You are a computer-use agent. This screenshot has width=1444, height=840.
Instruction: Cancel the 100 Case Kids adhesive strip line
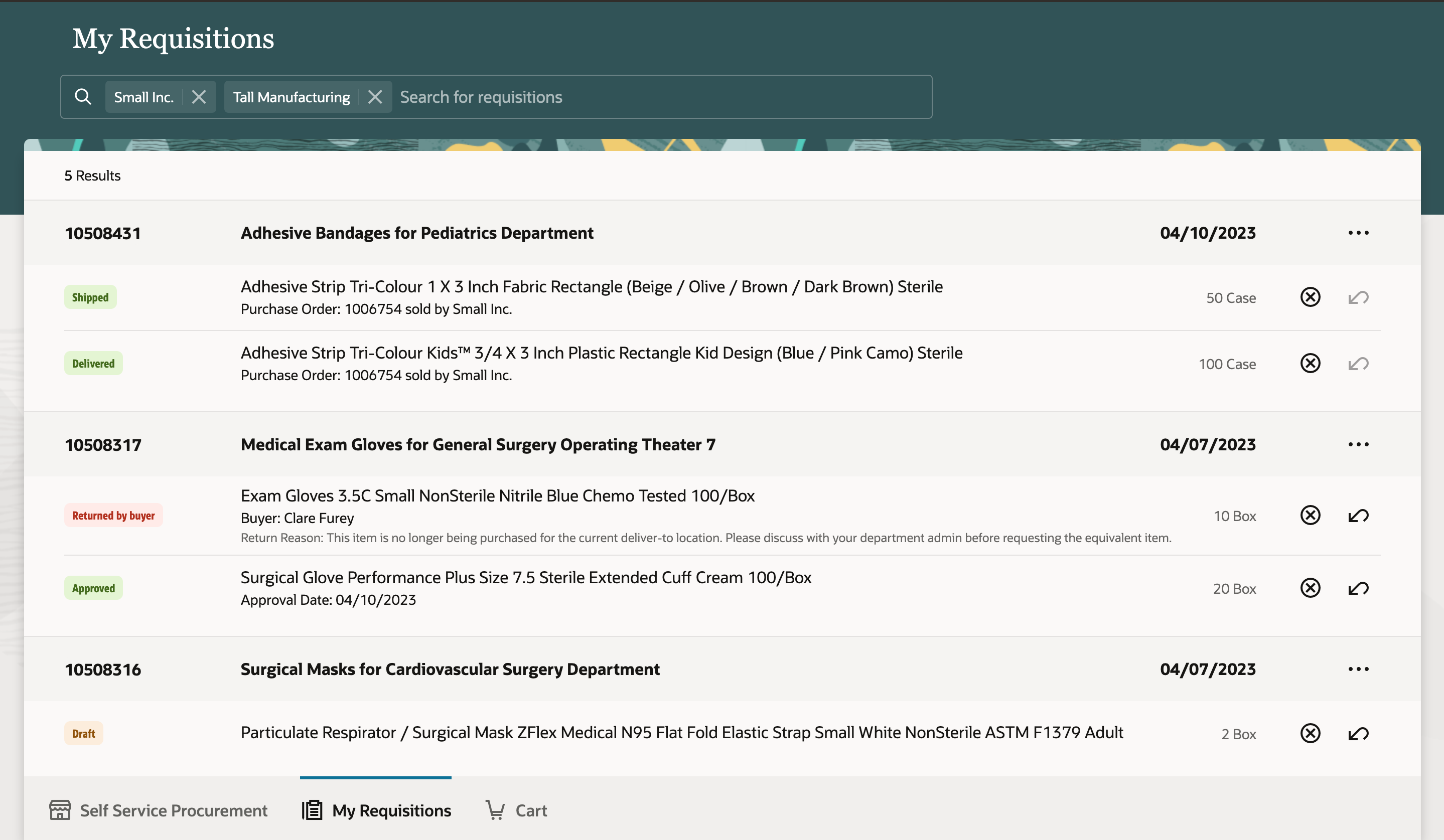[1310, 364]
